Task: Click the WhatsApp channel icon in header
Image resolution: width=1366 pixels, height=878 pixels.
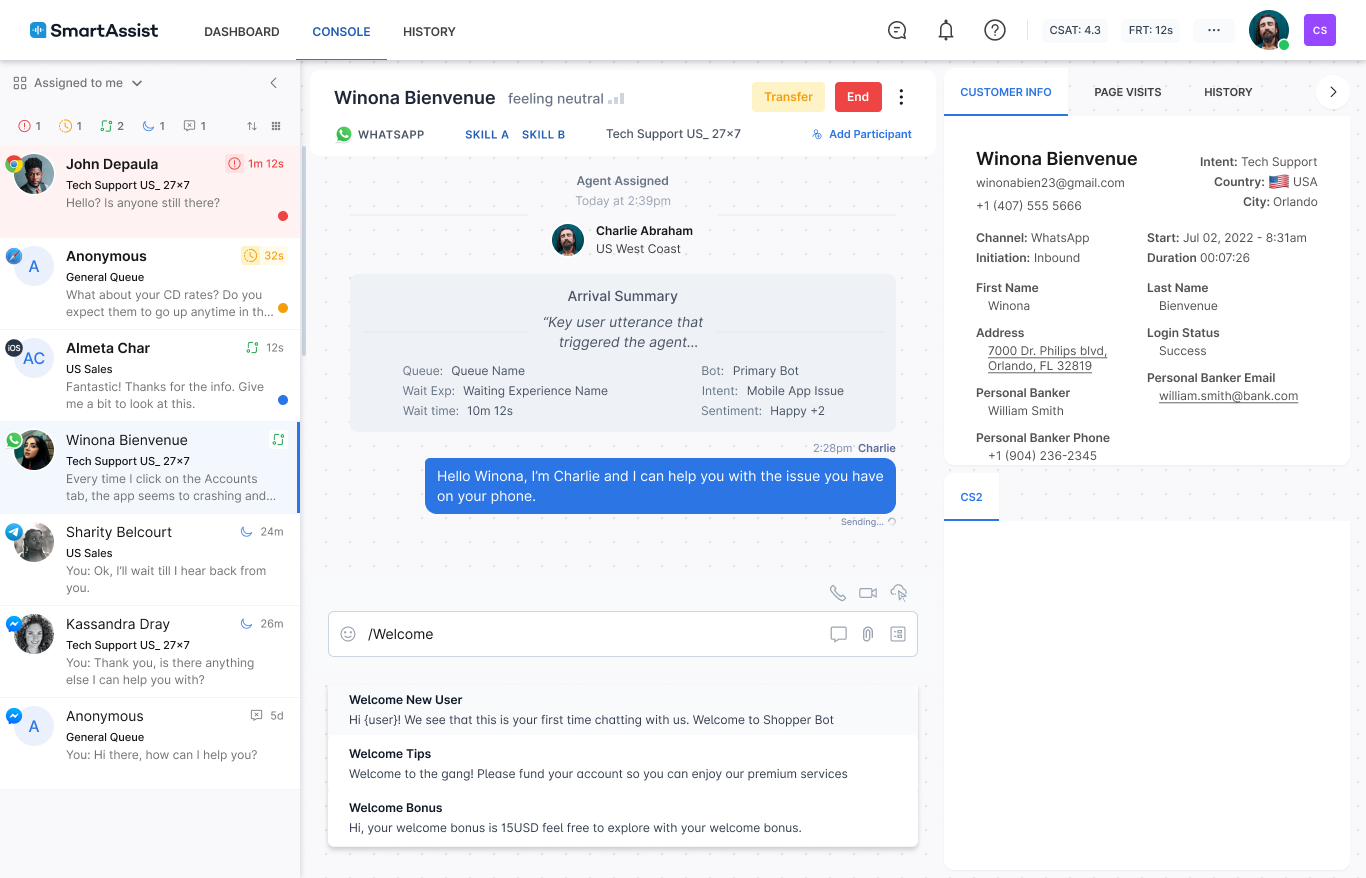Action: 344,134
